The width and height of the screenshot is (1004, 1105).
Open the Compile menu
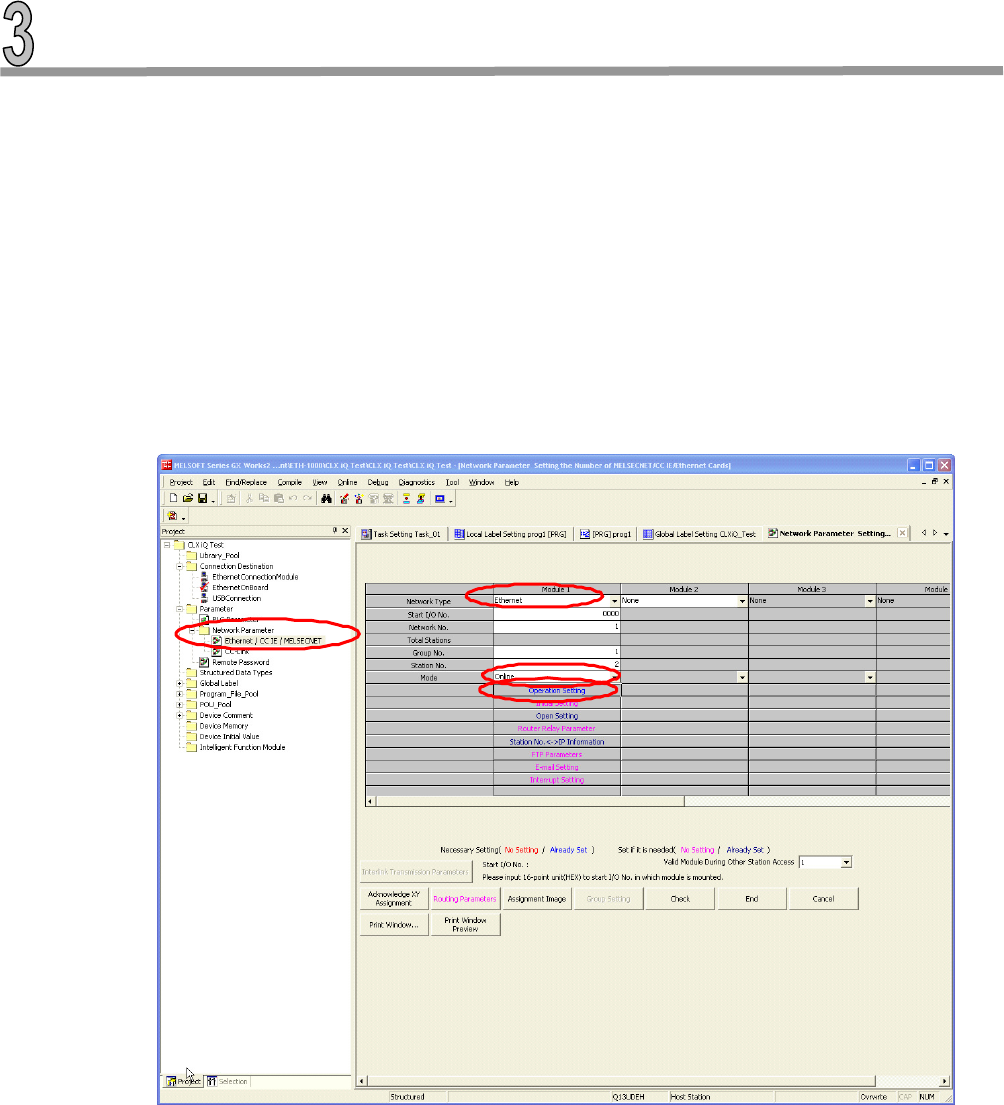(290, 483)
